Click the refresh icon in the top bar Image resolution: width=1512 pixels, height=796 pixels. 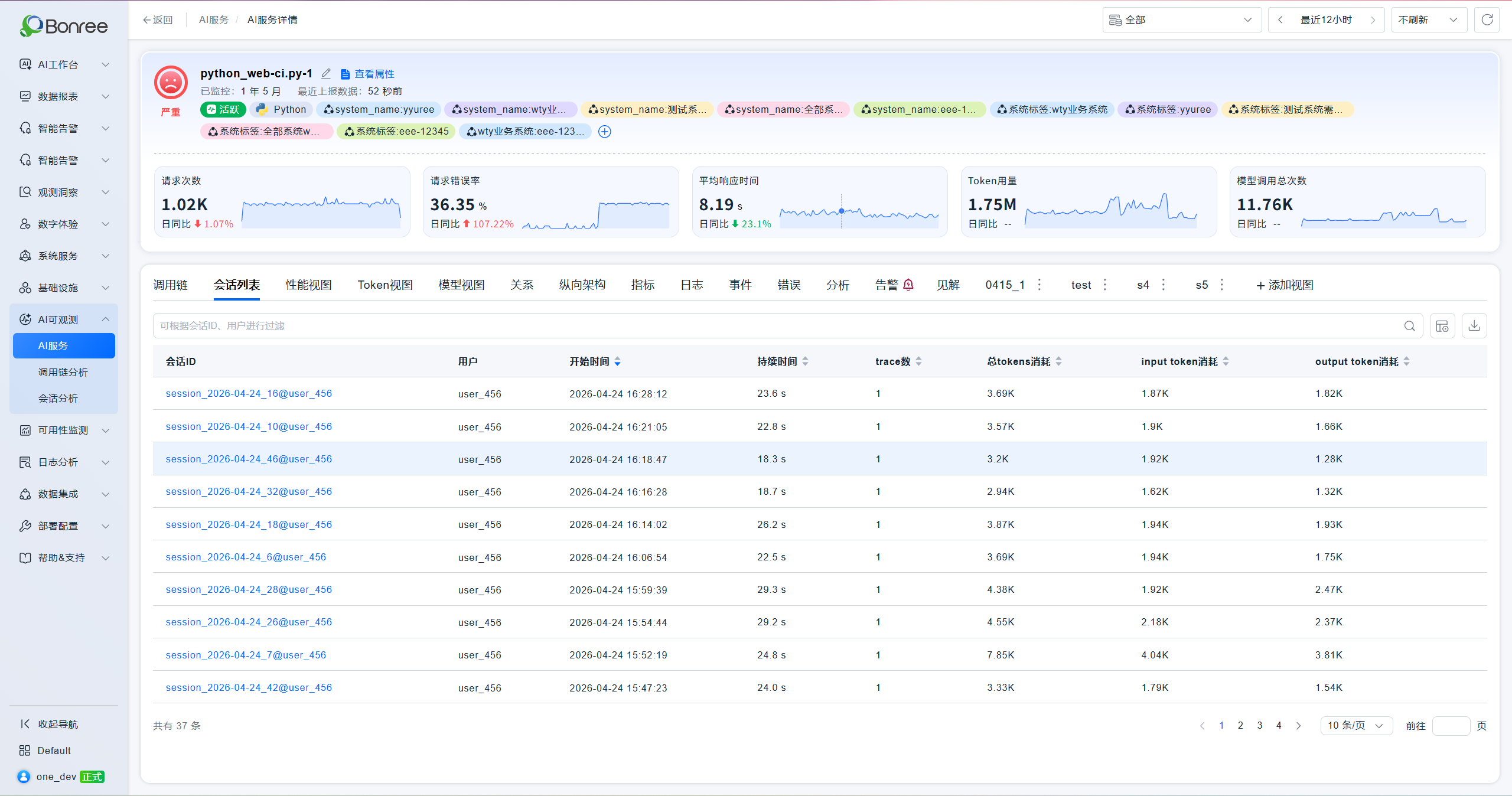(x=1487, y=20)
